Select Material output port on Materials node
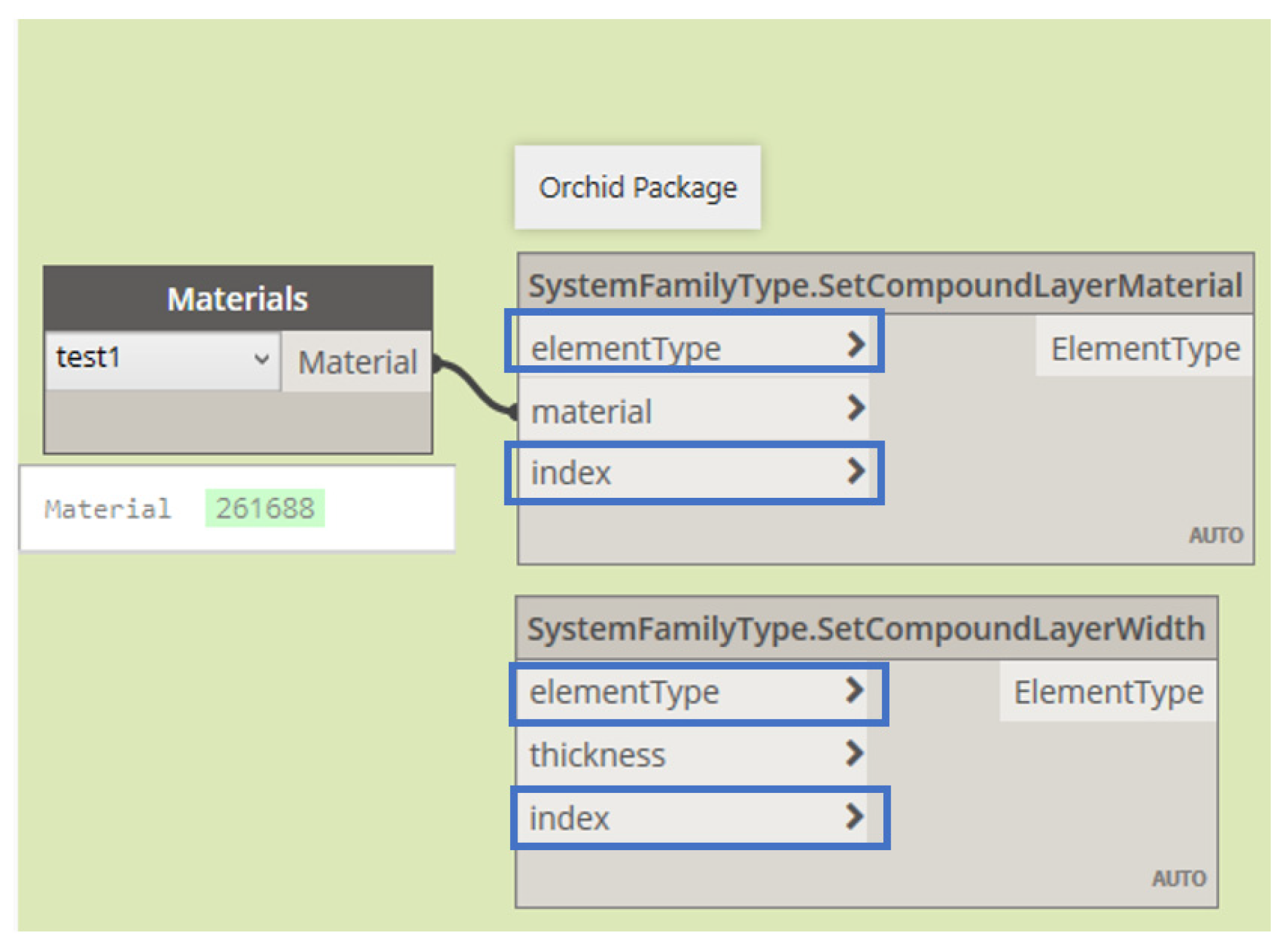1288x950 pixels. coord(358,362)
